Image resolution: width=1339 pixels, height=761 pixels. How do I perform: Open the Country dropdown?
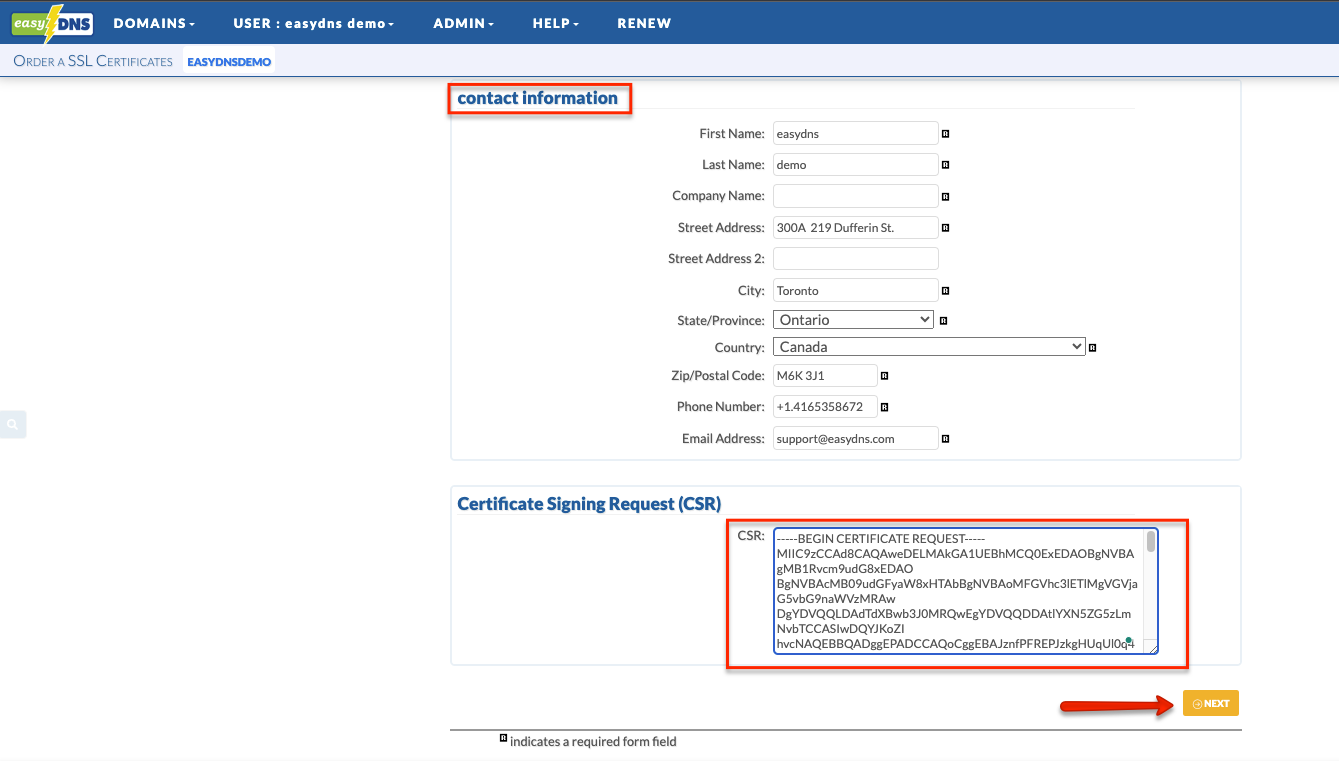pyautogui.click(x=929, y=347)
